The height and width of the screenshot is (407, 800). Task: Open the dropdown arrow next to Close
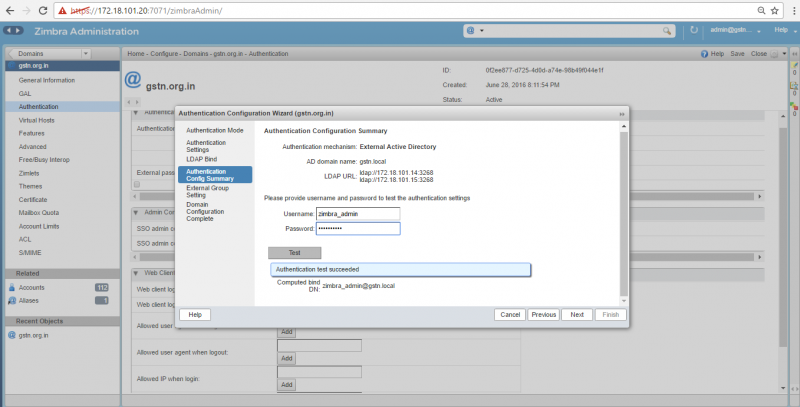coord(784,54)
